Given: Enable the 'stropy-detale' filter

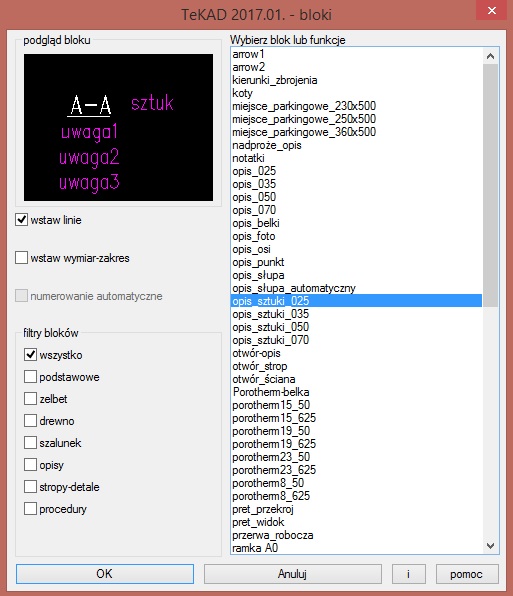Looking at the screenshot, I should (x=30, y=487).
